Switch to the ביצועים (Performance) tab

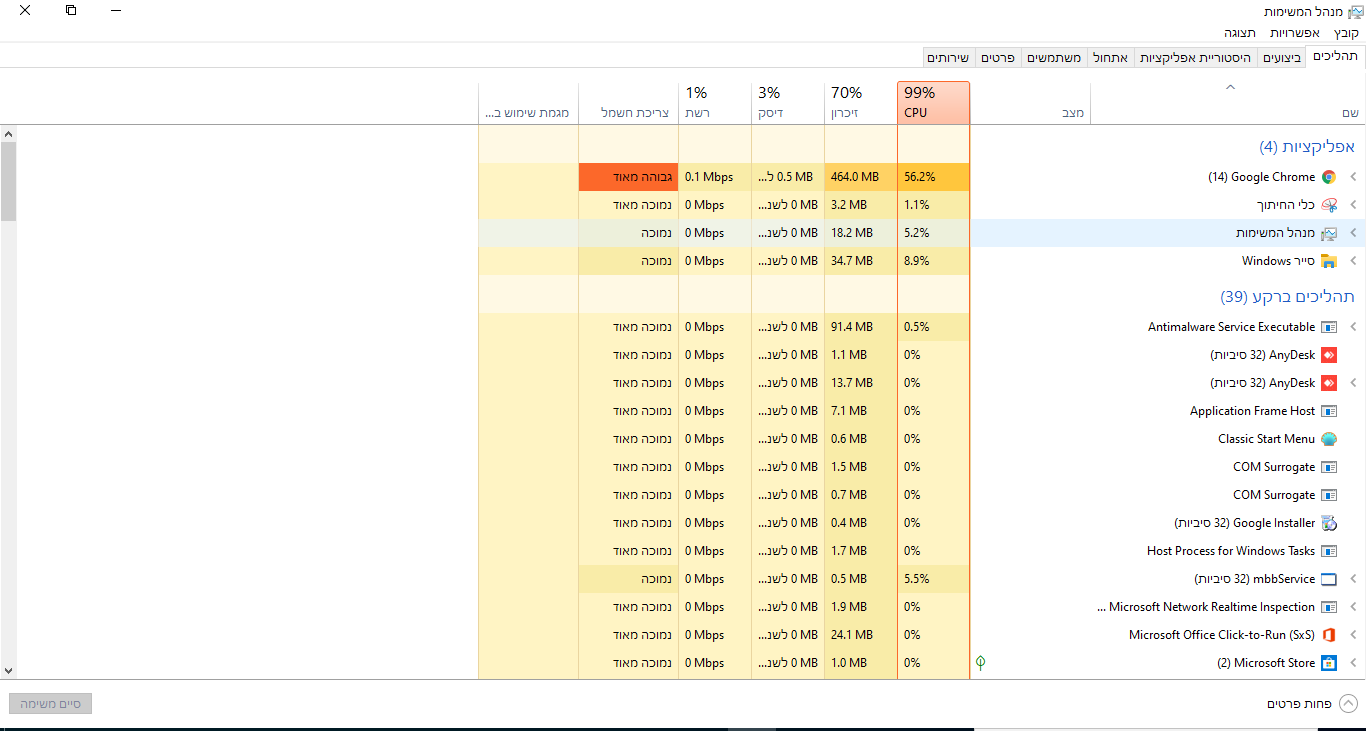point(1282,58)
